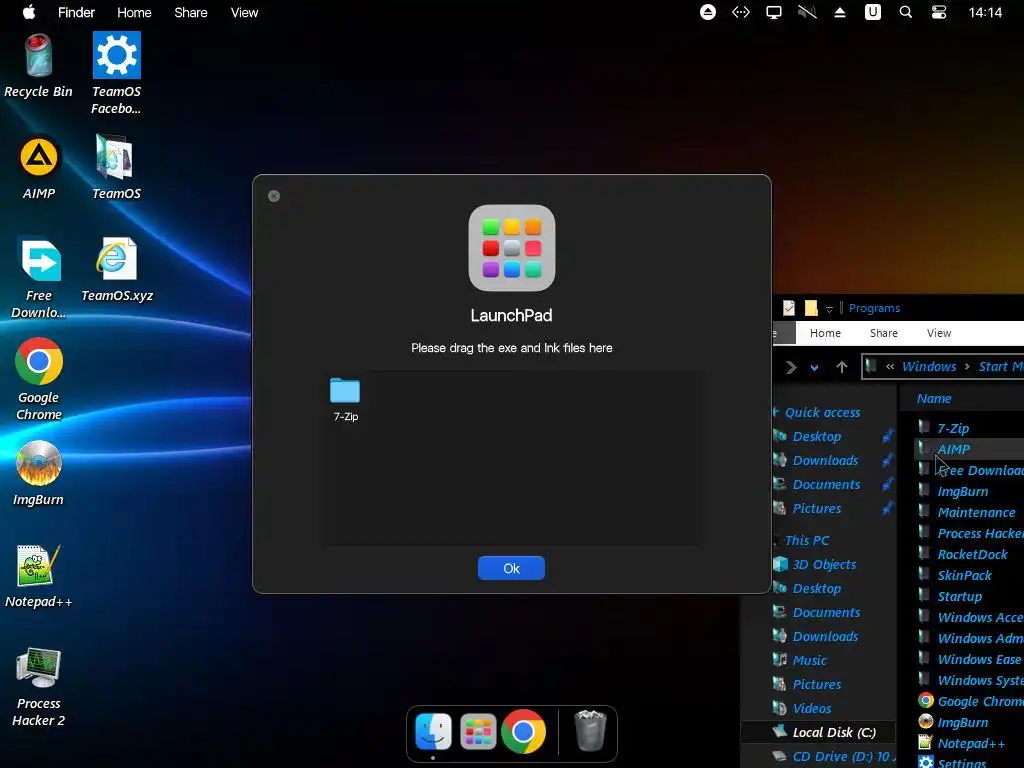Select the AIMP folder in Explorer list
This screenshot has height=768, width=1024.
coord(953,449)
